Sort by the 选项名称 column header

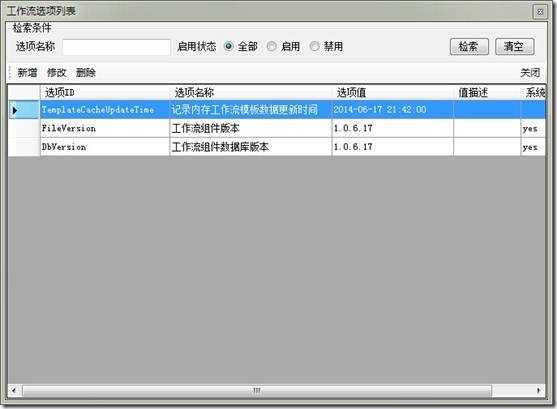pos(250,92)
